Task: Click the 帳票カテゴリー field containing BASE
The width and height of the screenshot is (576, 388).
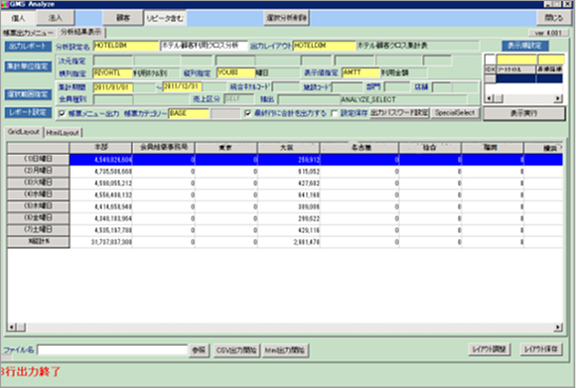Action: (188, 114)
